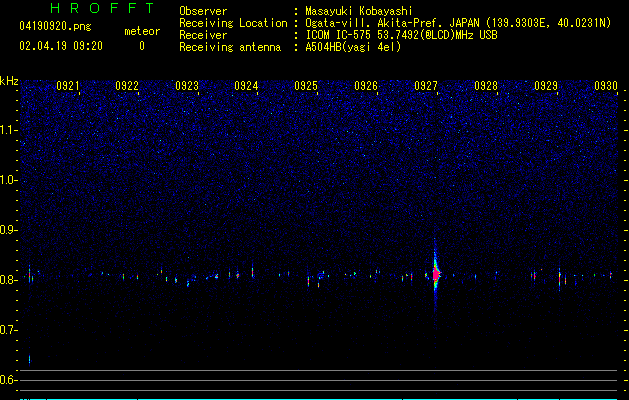
Task: Click the 0922 time marker
Action: point(127,86)
